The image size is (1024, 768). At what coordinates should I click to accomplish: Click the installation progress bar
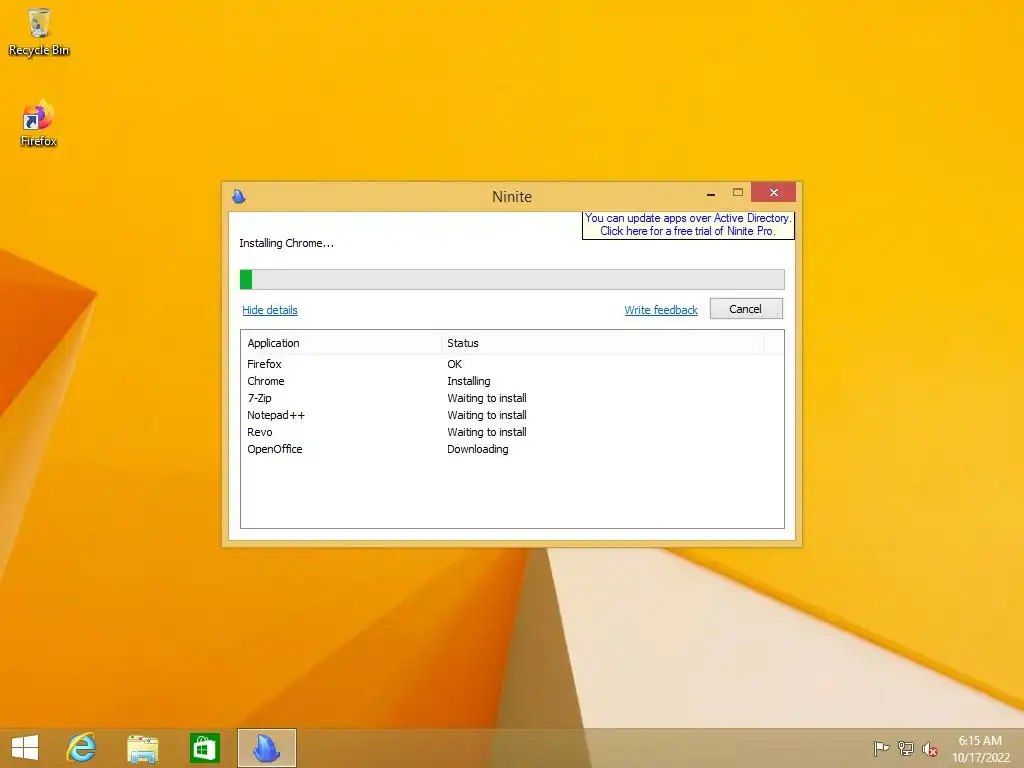512,280
